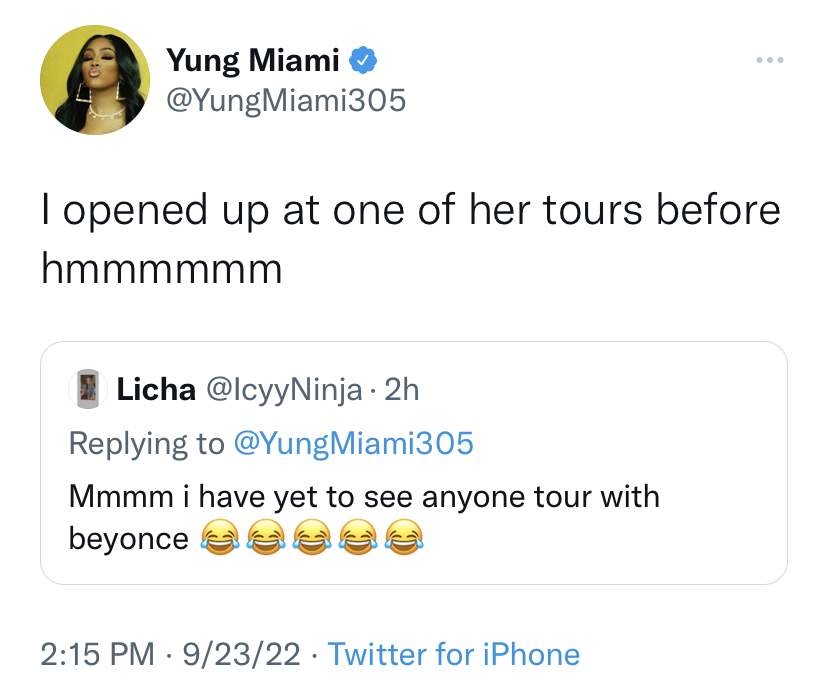Open the quoted Licha tweet card

coord(413,462)
